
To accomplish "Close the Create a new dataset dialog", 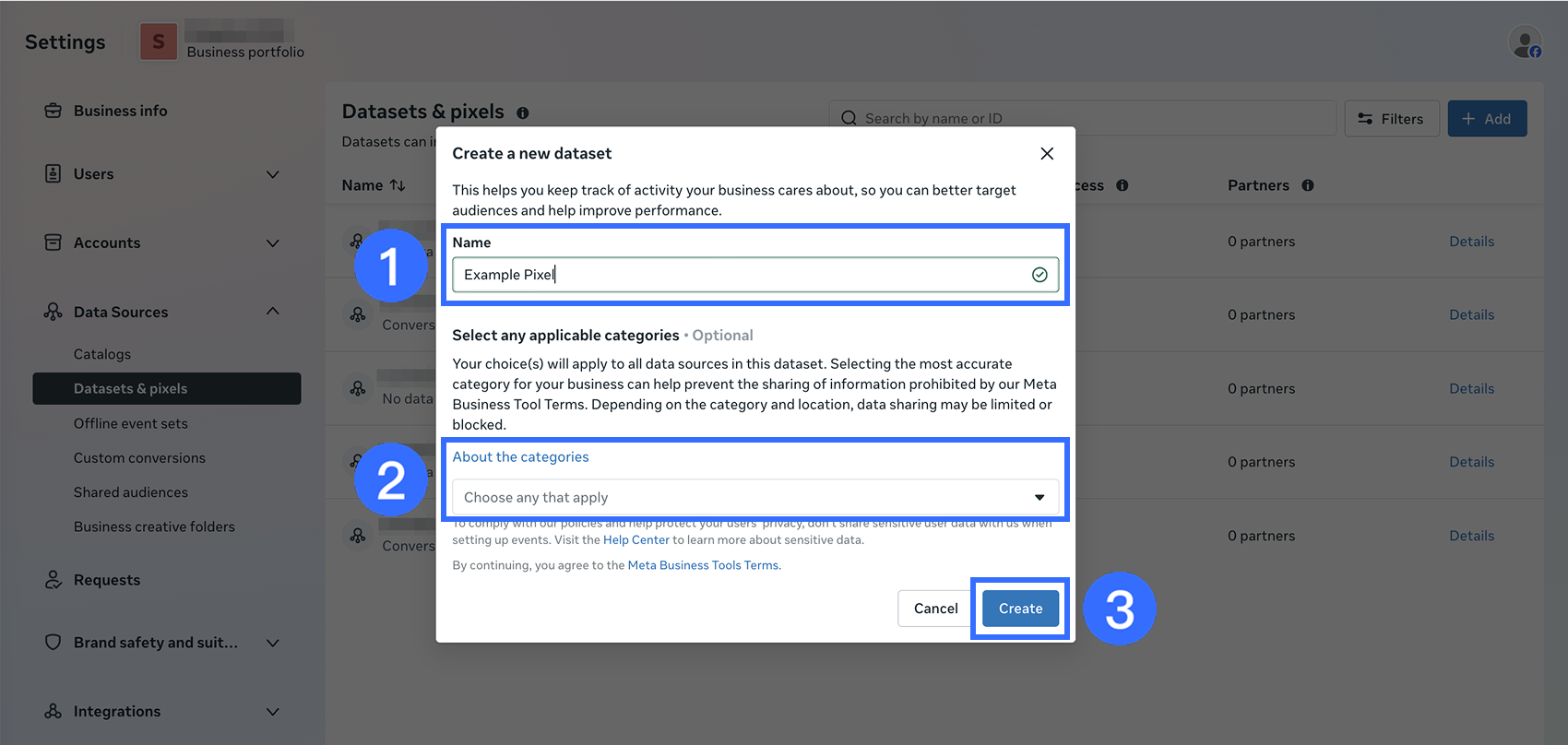I will click(1047, 153).
